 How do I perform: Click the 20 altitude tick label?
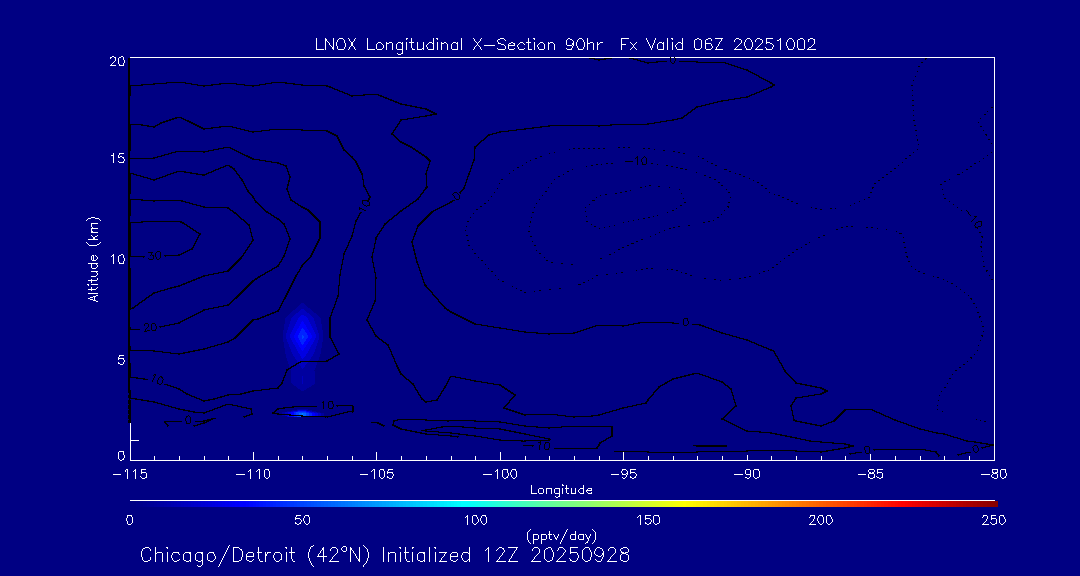point(117,60)
